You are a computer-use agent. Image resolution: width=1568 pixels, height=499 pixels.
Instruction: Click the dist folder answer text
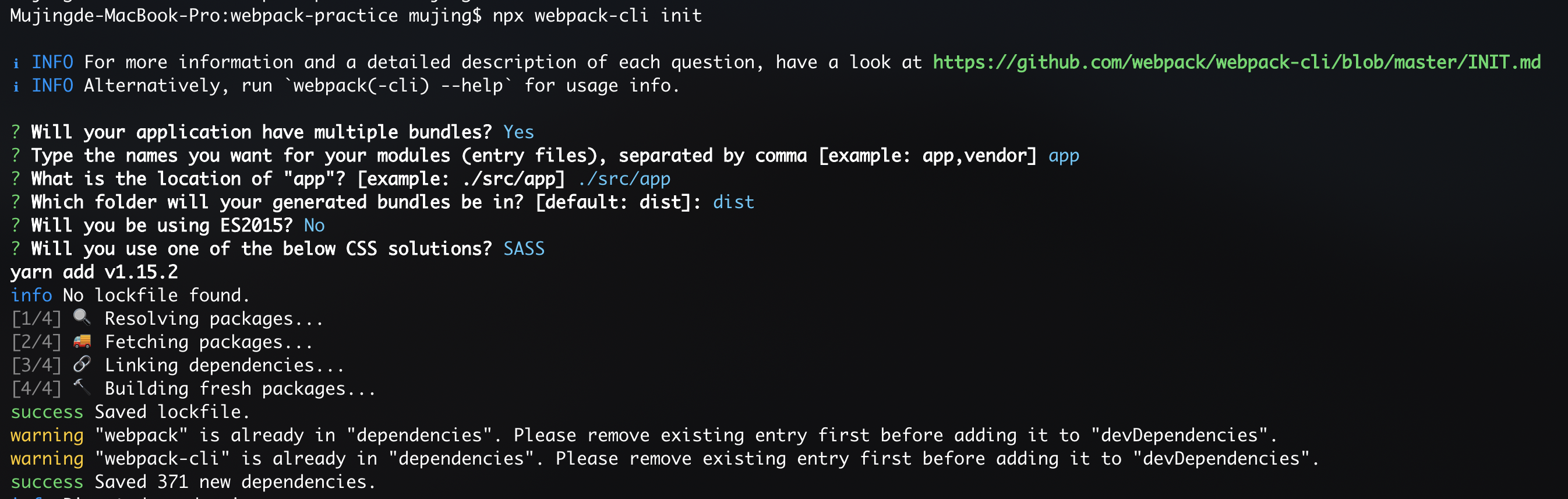pos(733,202)
